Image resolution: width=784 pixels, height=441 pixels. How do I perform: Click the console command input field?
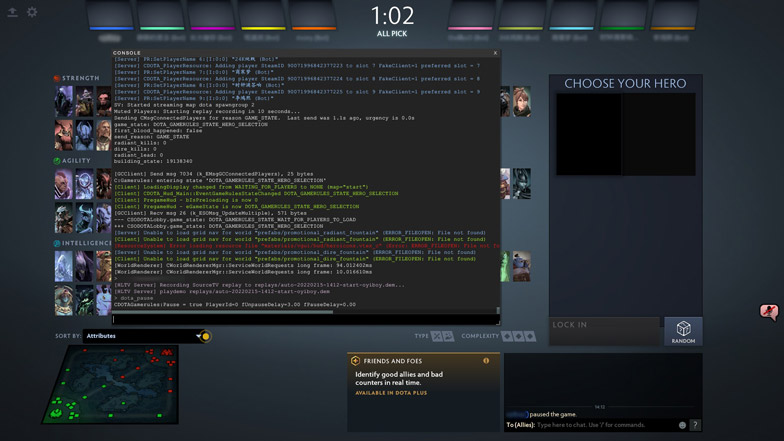[305, 319]
